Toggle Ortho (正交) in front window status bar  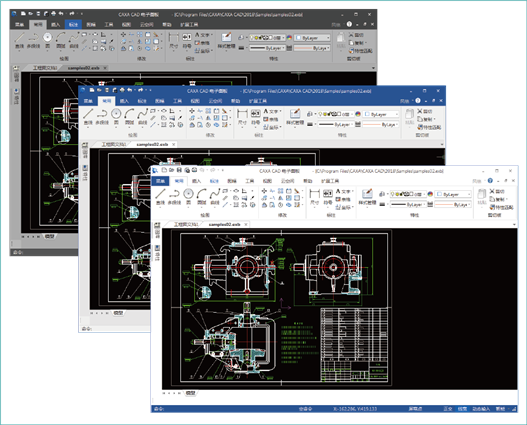tap(448, 409)
